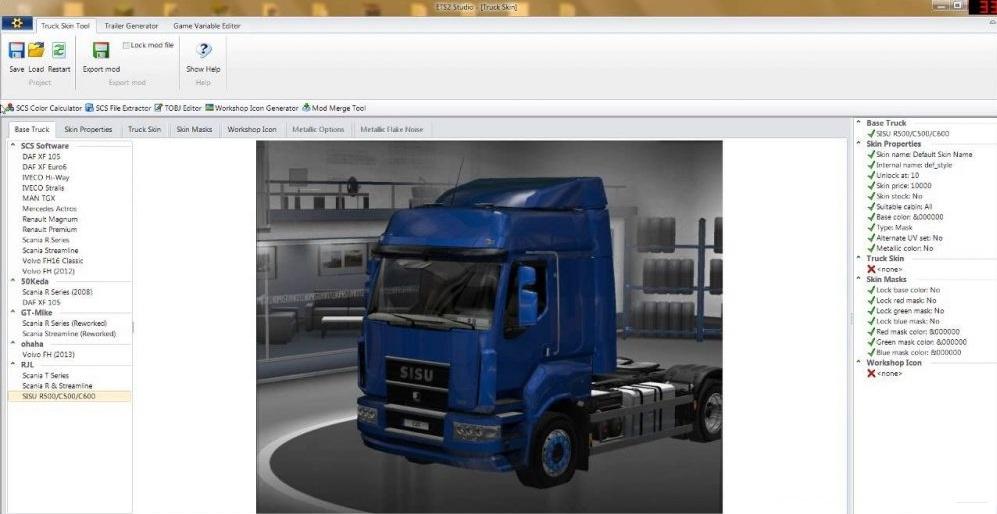Open a project with the Load icon
Image resolution: width=997 pixels, height=514 pixels.
pyautogui.click(x=36, y=50)
